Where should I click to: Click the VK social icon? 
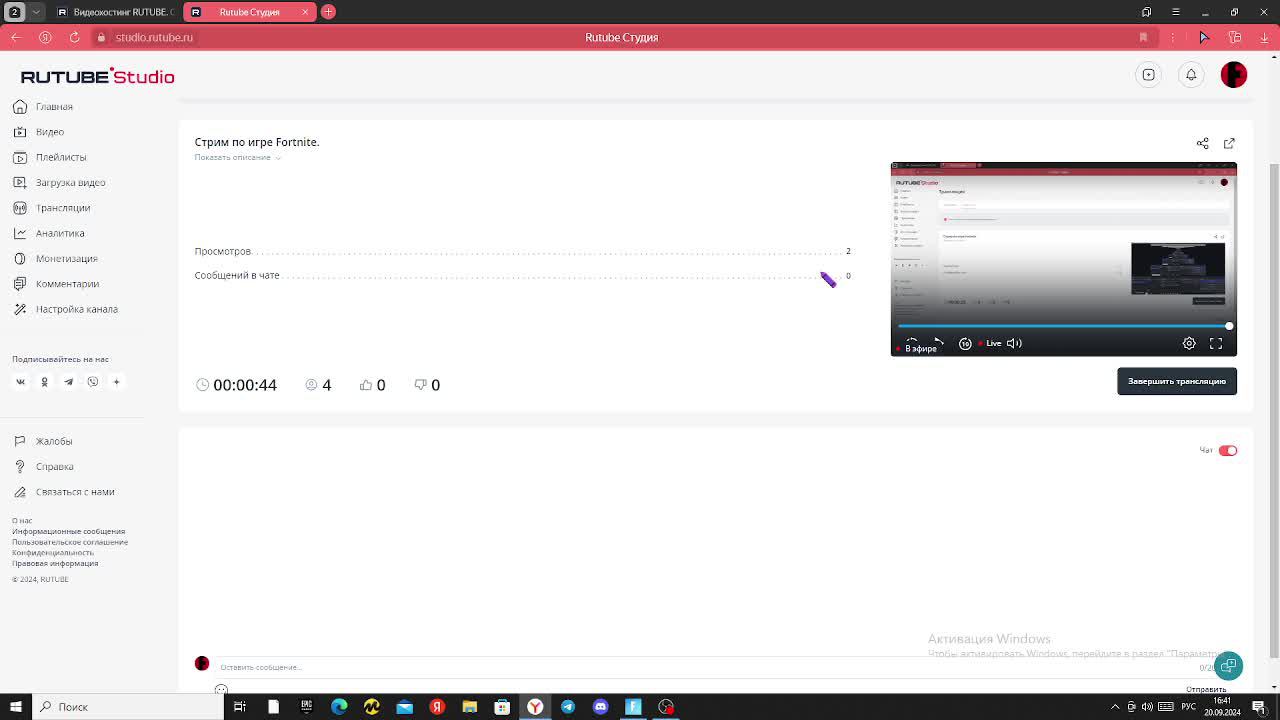tap(20, 382)
